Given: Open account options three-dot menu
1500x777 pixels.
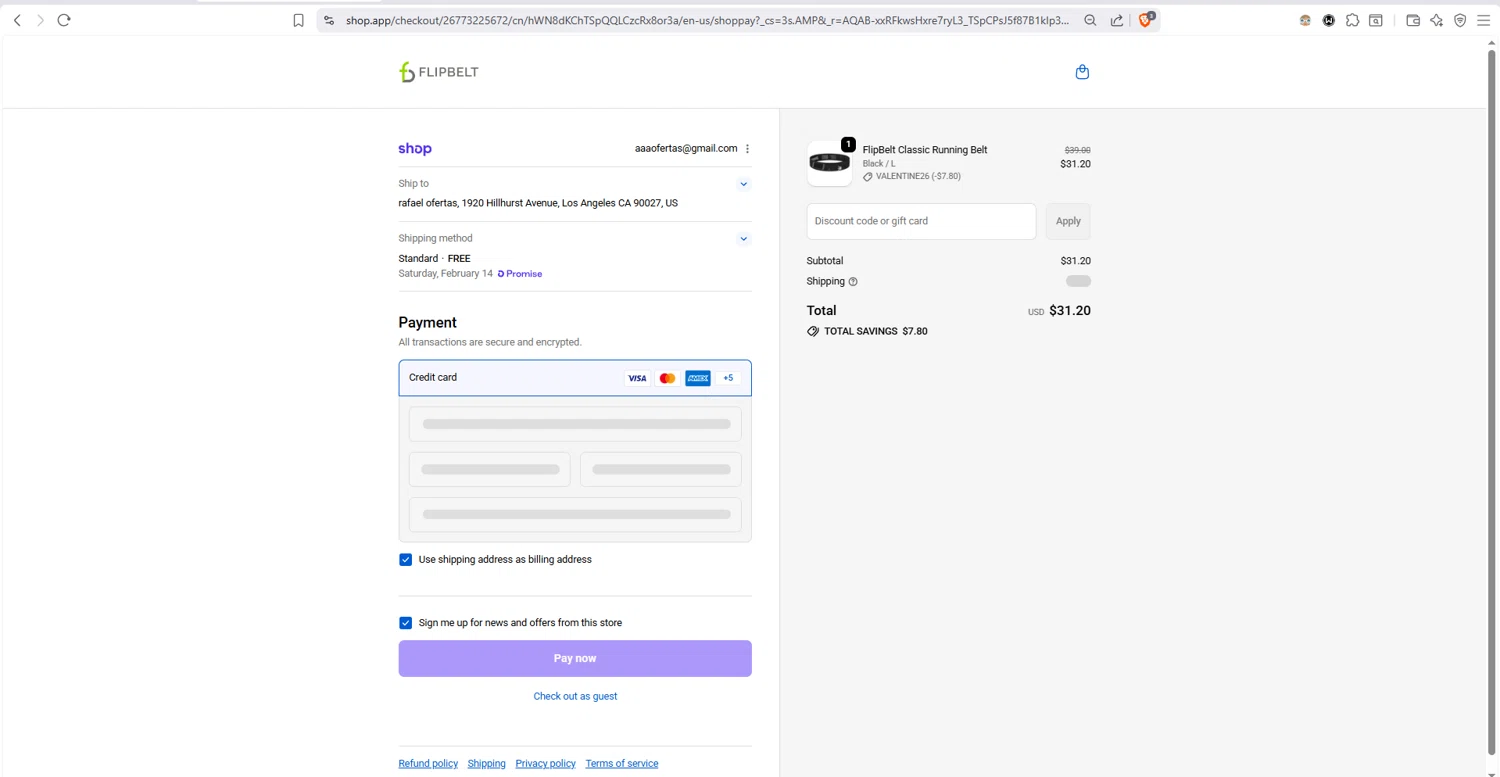Looking at the screenshot, I should pyautogui.click(x=747, y=149).
